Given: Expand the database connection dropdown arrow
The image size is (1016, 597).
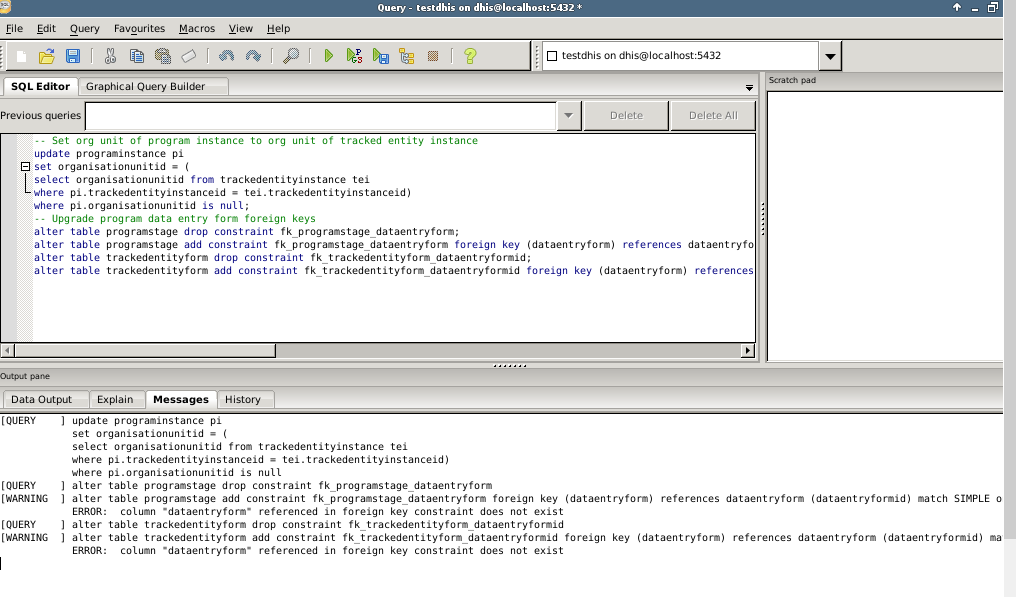Looking at the screenshot, I should tap(831, 56).
